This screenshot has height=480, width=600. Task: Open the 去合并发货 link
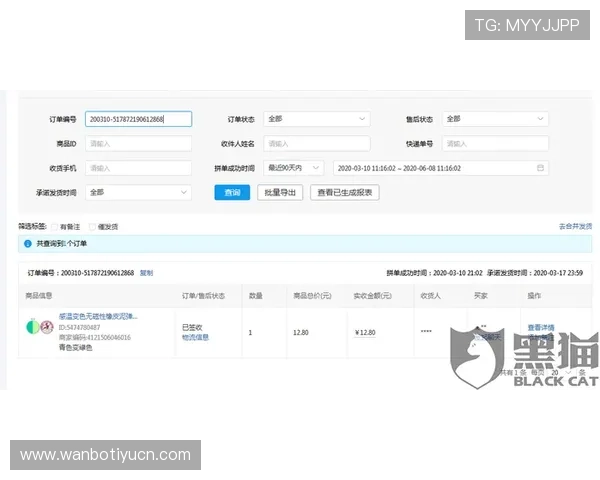point(576,227)
